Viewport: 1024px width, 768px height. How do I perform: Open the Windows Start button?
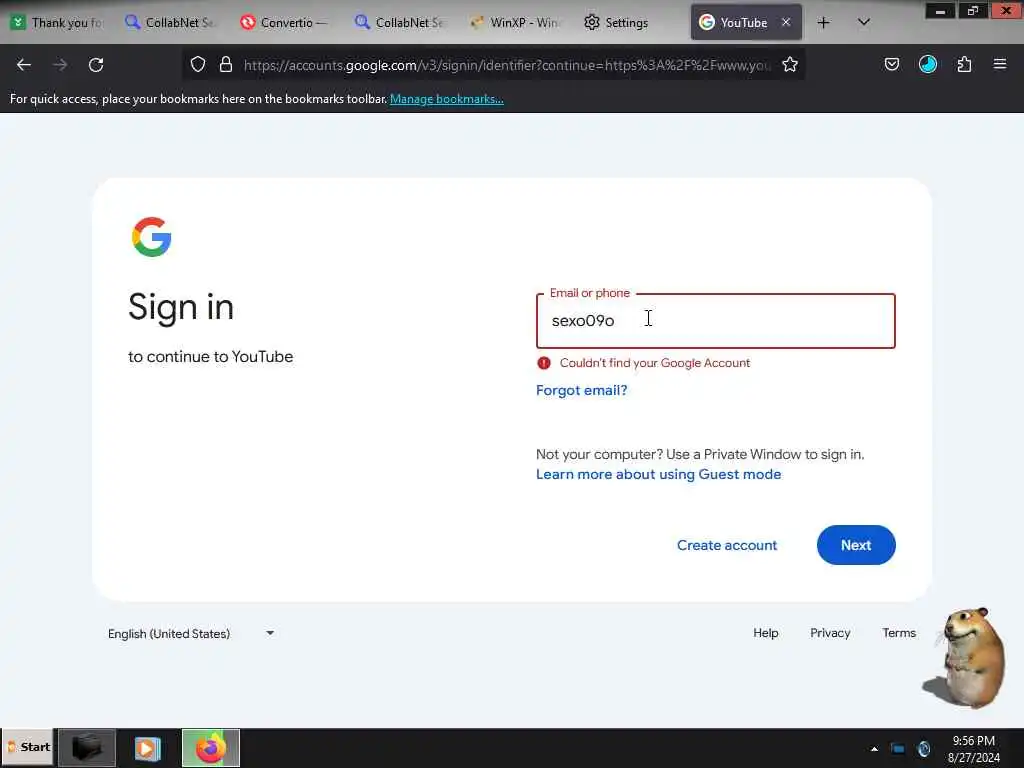click(28, 747)
